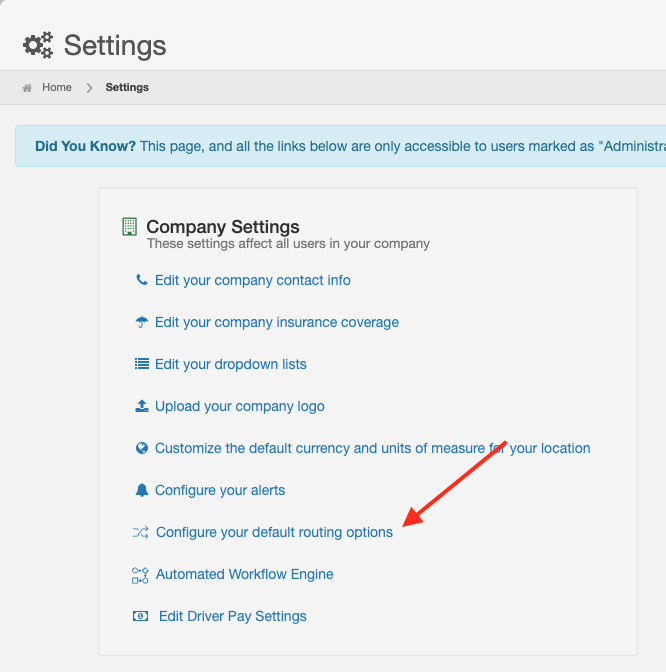This screenshot has height=672, width=666.
Task: Open Edit your dropdown lists link
Action: (231, 364)
